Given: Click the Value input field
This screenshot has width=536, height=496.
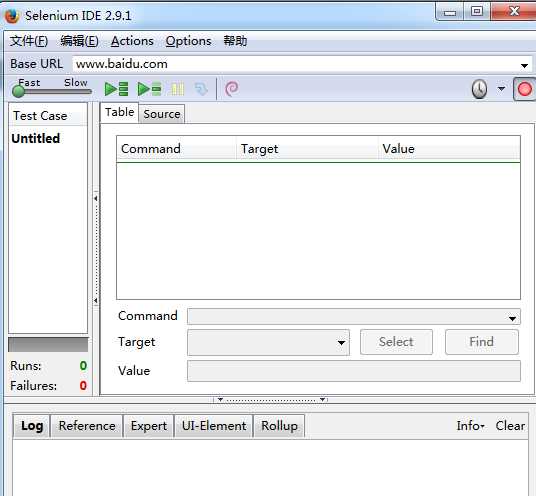Looking at the screenshot, I should pyautogui.click(x=354, y=371).
